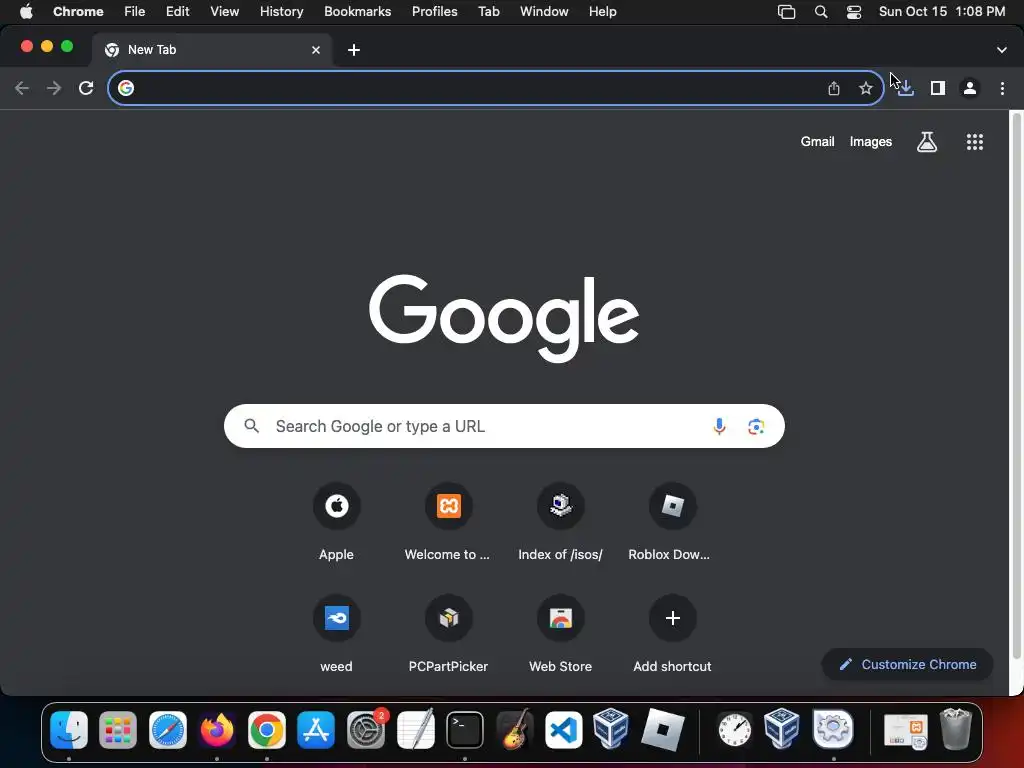Open the Images link
This screenshot has width=1024, height=768.
tap(871, 142)
